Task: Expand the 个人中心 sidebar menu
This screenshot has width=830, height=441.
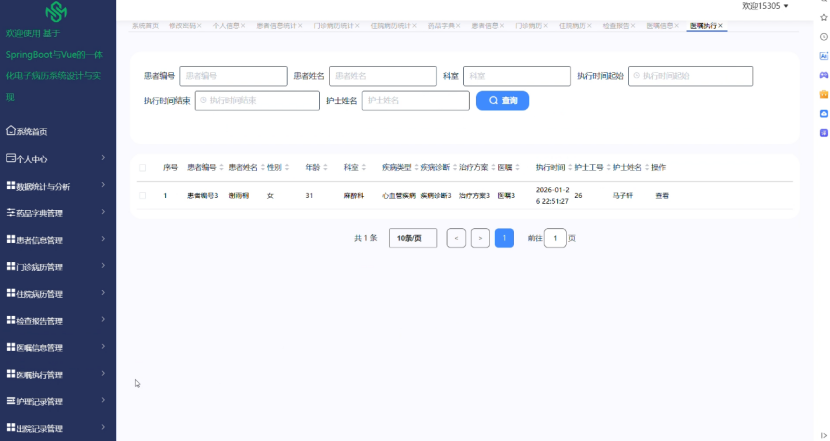Action: (x=103, y=158)
